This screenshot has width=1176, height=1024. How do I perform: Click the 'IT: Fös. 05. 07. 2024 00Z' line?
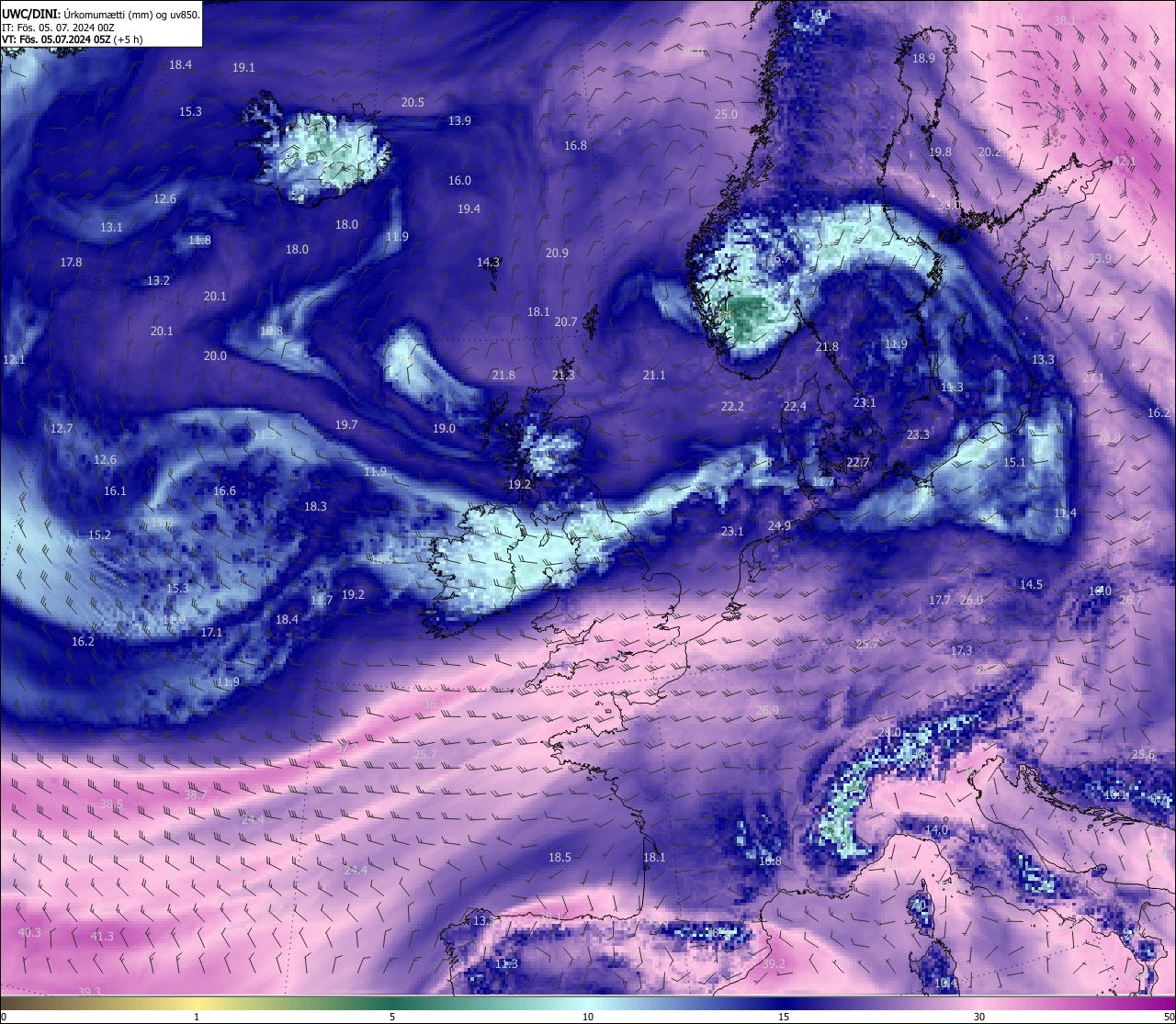[58, 28]
